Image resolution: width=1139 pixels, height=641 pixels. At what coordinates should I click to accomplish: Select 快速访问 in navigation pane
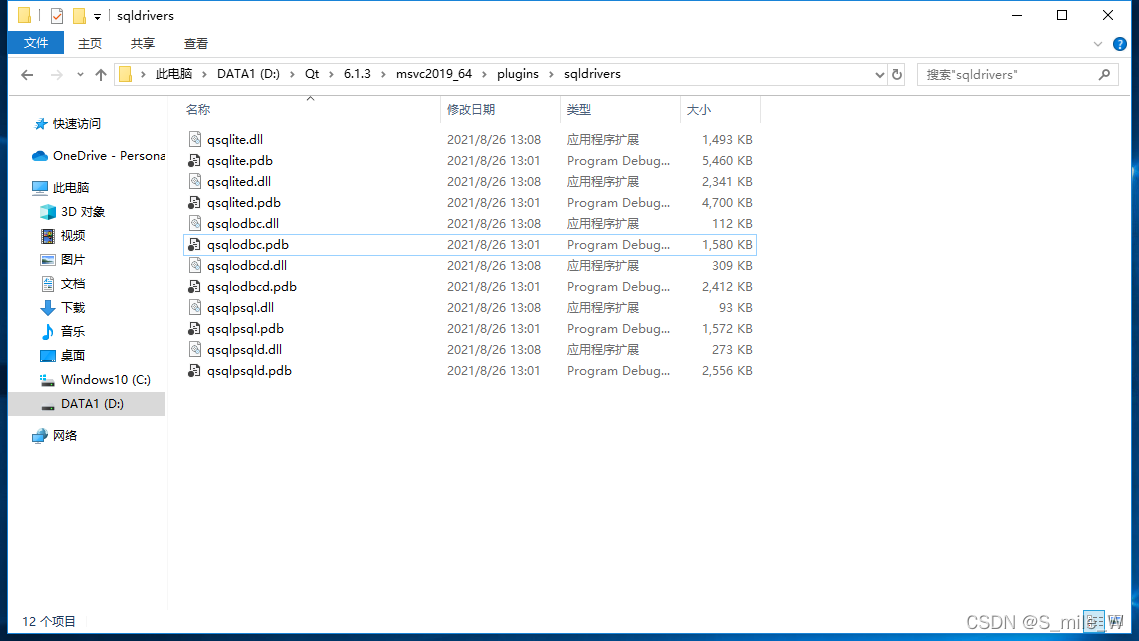tap(77, 124)
